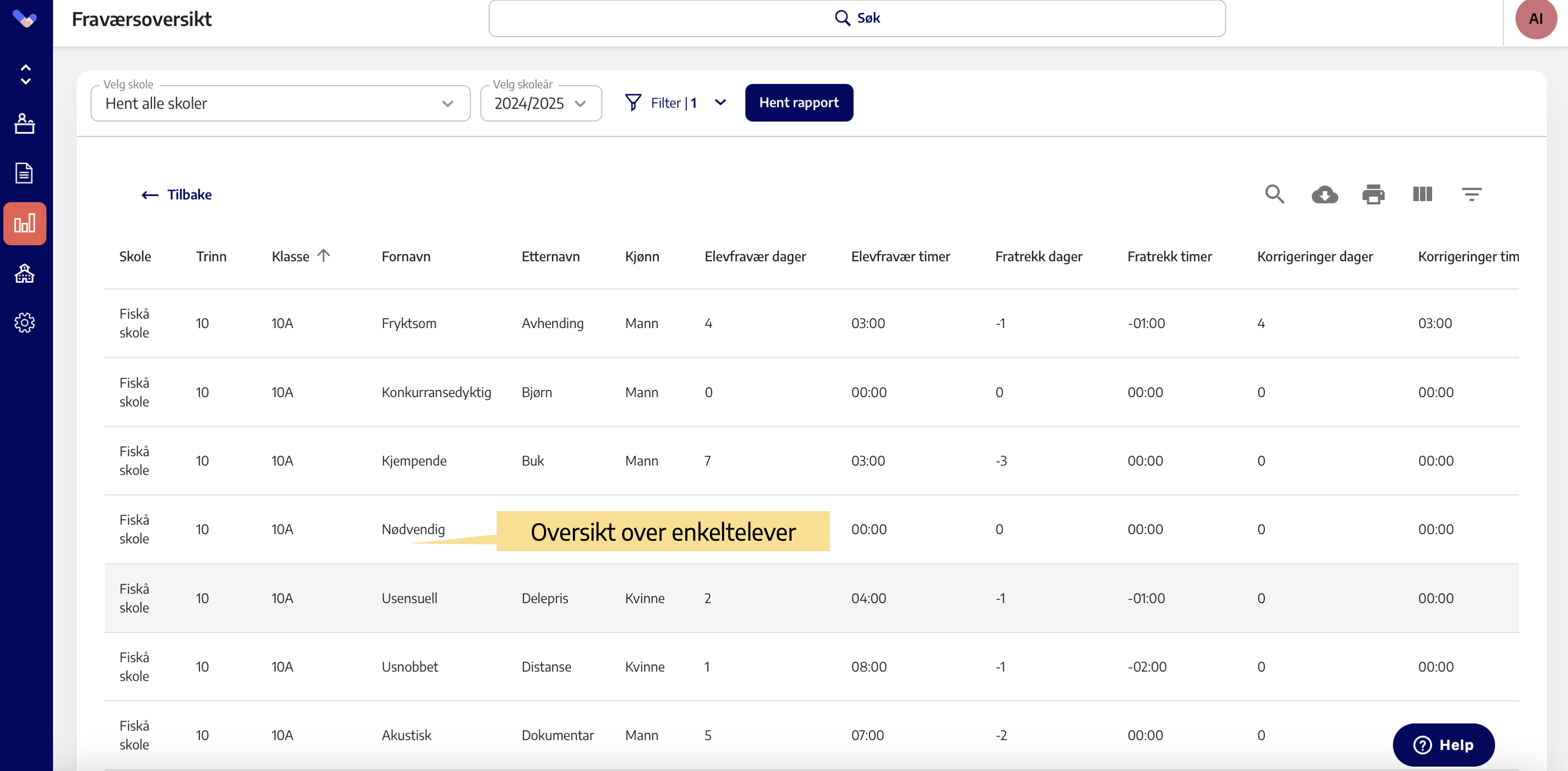Open the Velg skole dropdown
Viewport: 1568px width, 771px height.
(280, 104)
